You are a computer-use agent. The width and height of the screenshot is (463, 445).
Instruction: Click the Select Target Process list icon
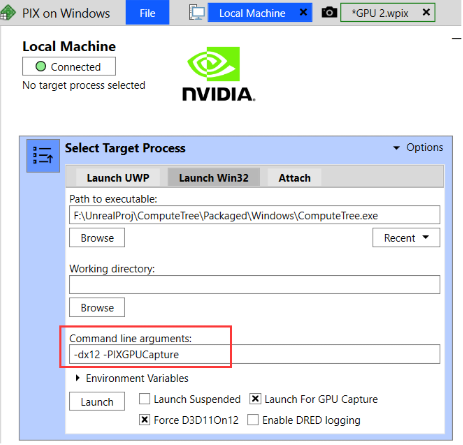(43, 156)
